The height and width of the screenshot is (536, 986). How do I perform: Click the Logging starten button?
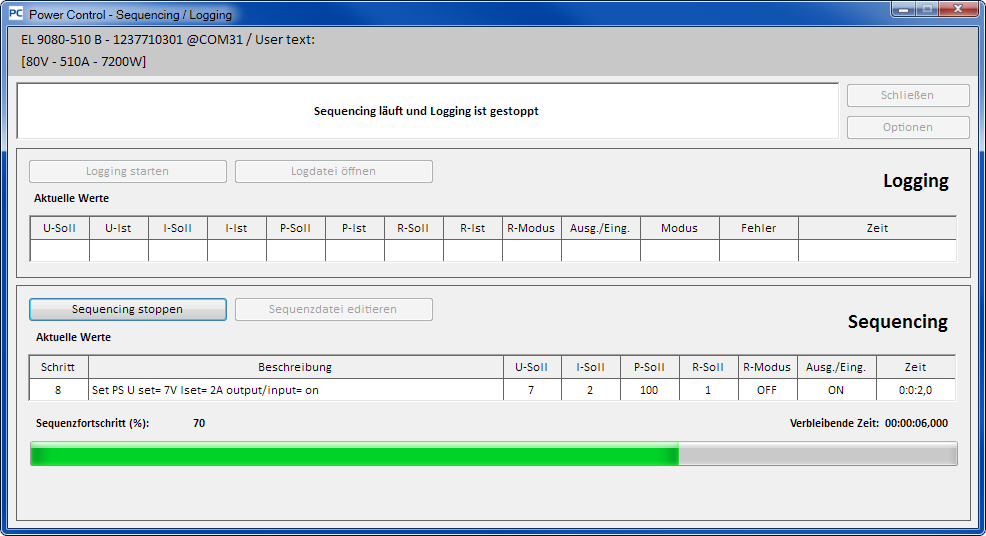point(128,171)
